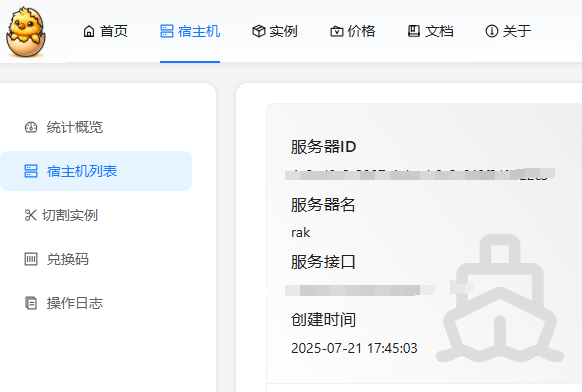Click the info icon beside 关于
The image size is (582, 392).
click(492, 31)
